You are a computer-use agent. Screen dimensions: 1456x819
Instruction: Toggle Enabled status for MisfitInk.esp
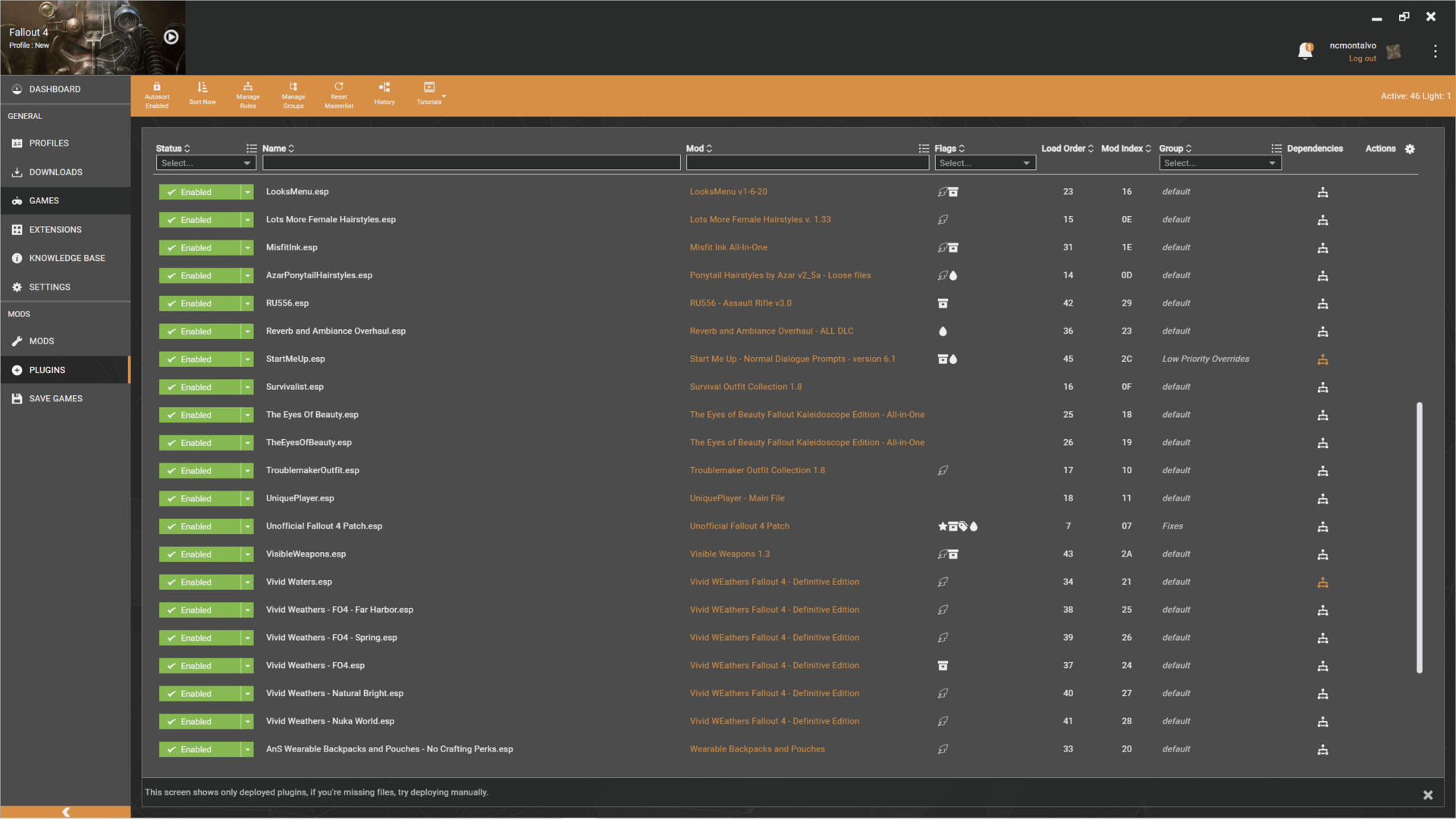click(200, 248)
